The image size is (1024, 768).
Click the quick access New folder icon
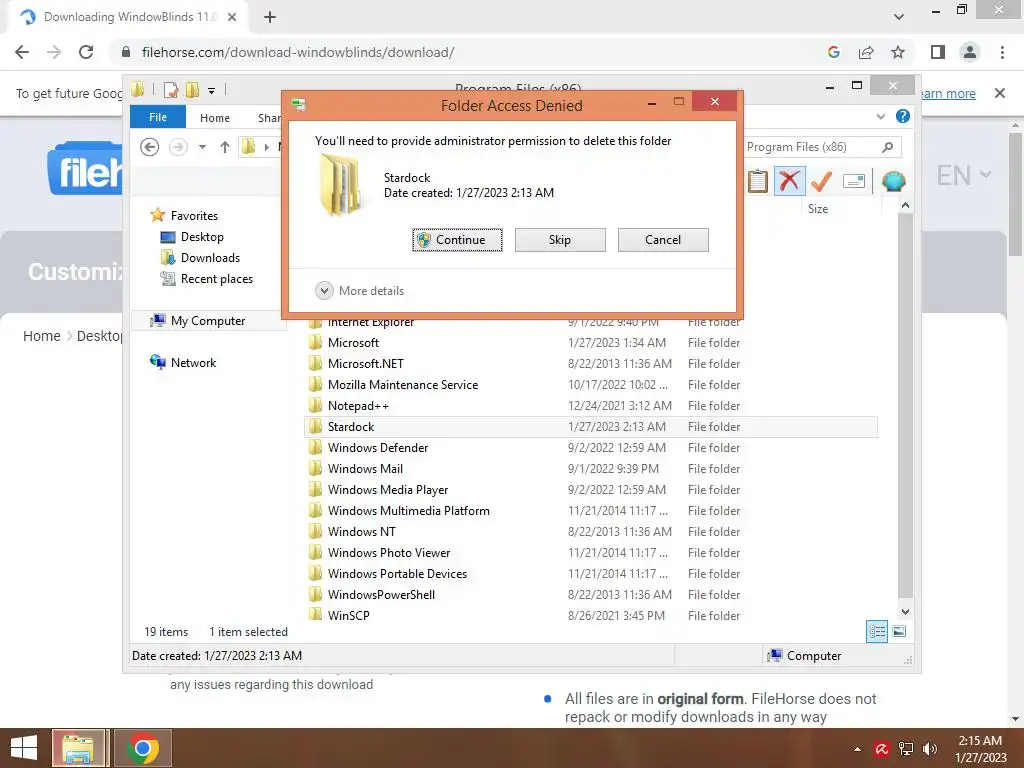[192, 89]
